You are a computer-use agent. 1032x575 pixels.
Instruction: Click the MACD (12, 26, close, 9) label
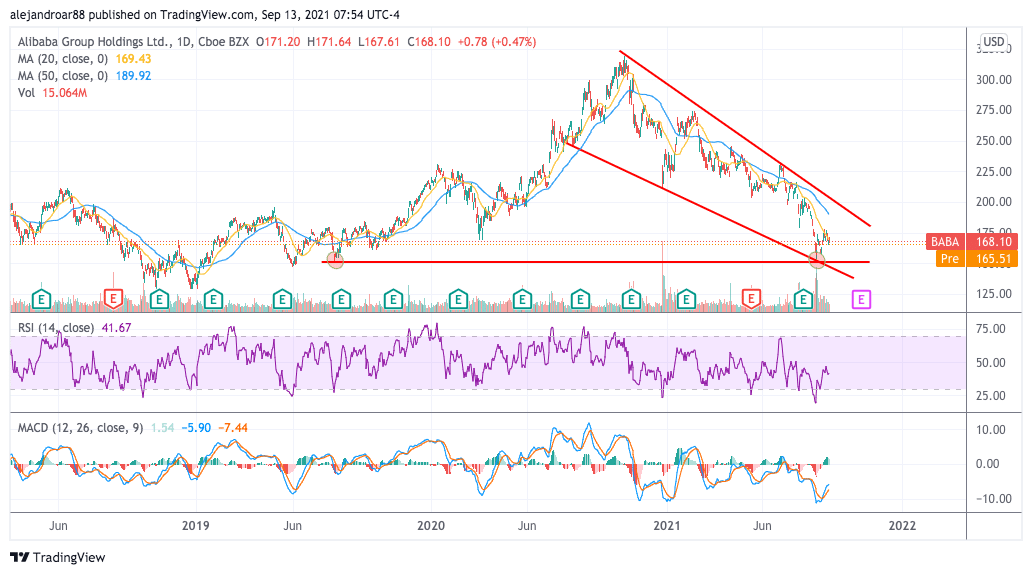(x=80, y=428)
